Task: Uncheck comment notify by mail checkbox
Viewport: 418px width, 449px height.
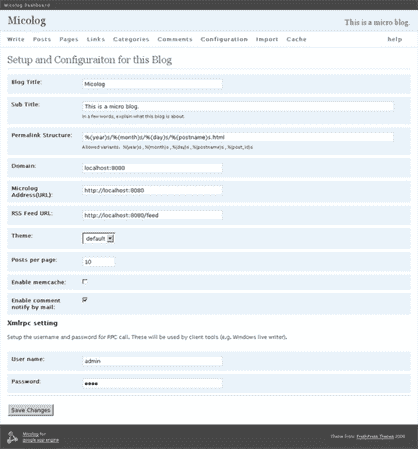Action: pyautogui.click(x=85, y=300)
